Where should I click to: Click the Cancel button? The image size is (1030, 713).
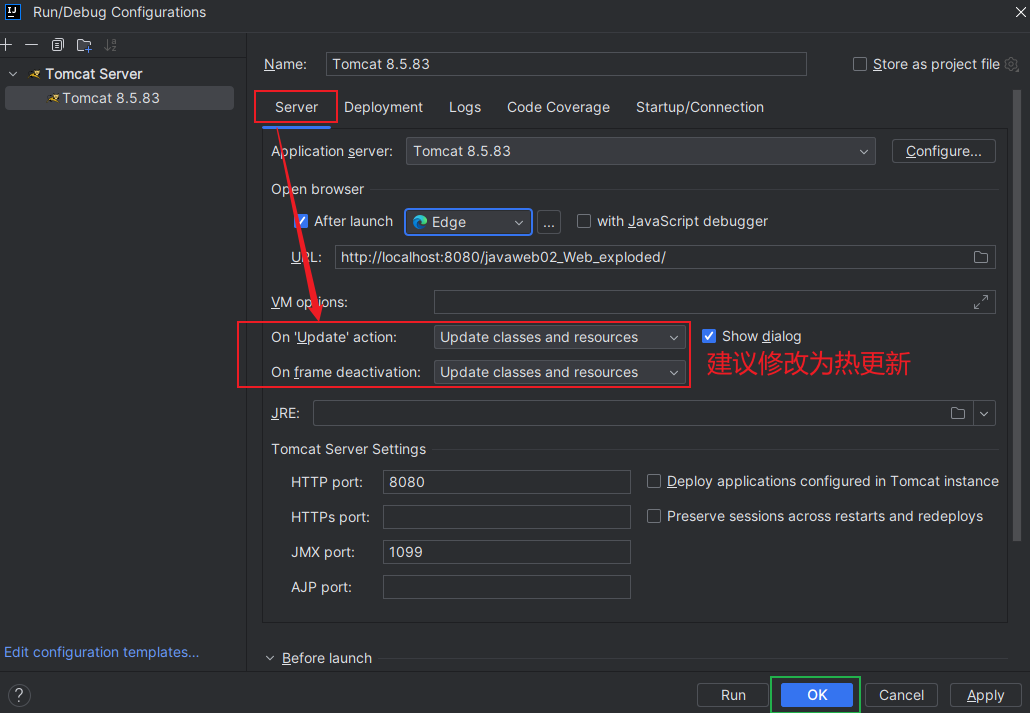[901, 695]
